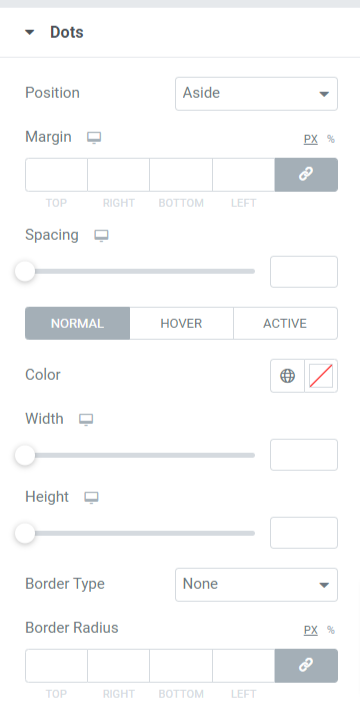This screenshot has width=360, height=716.
Task: Switch to the Active tab
Action: (285, 323)
